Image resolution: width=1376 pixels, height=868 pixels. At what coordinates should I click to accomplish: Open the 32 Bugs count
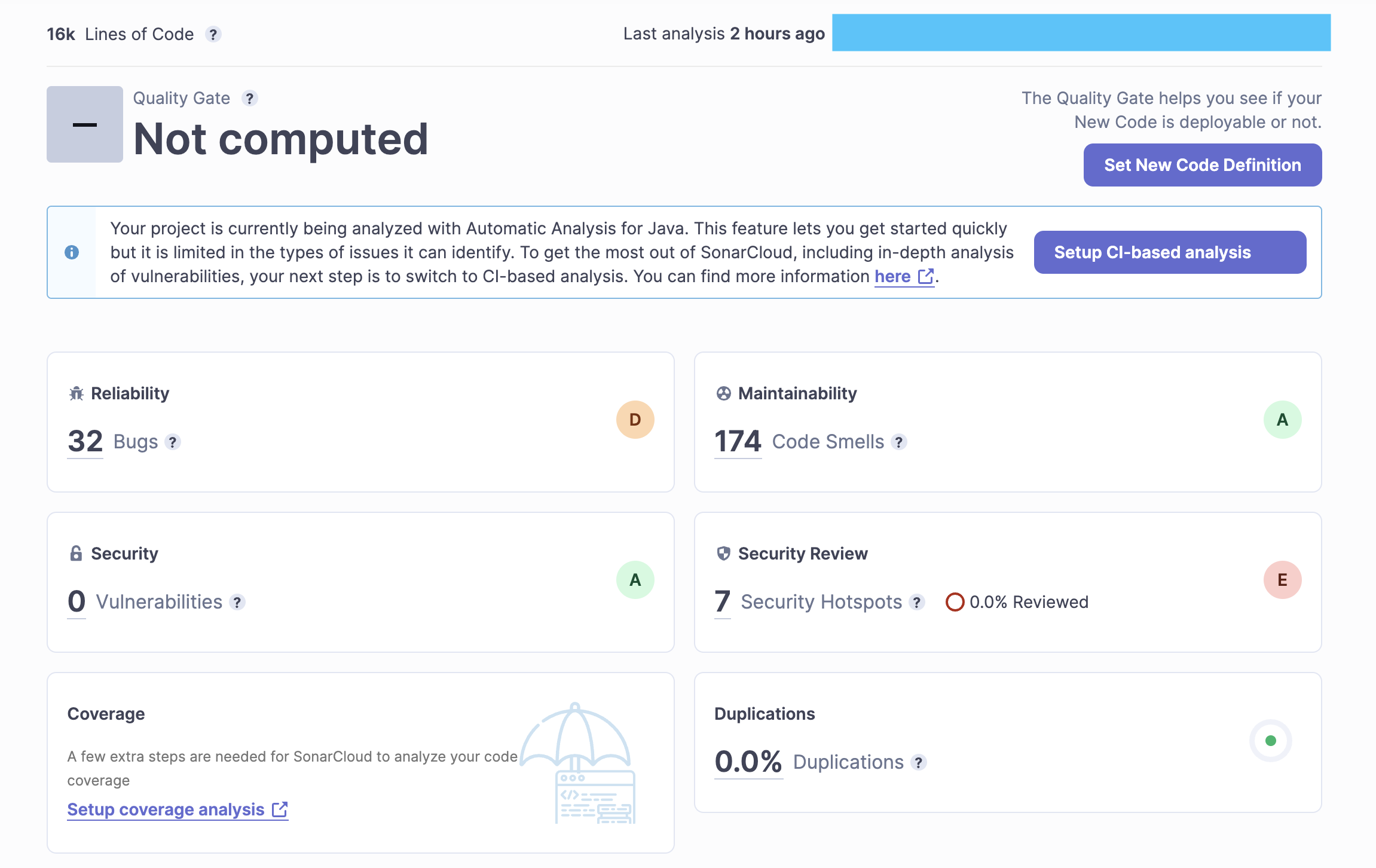85,441
